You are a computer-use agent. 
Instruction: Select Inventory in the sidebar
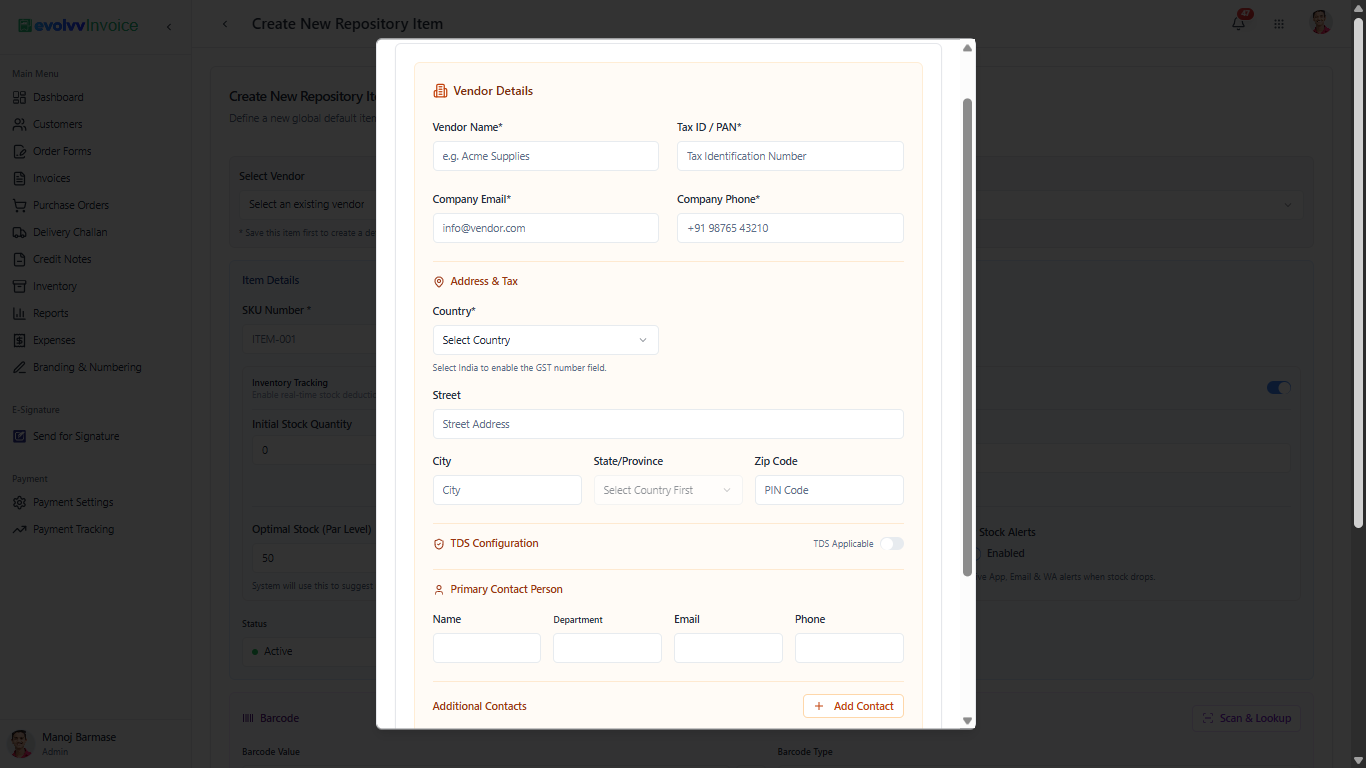click(55, 286)
